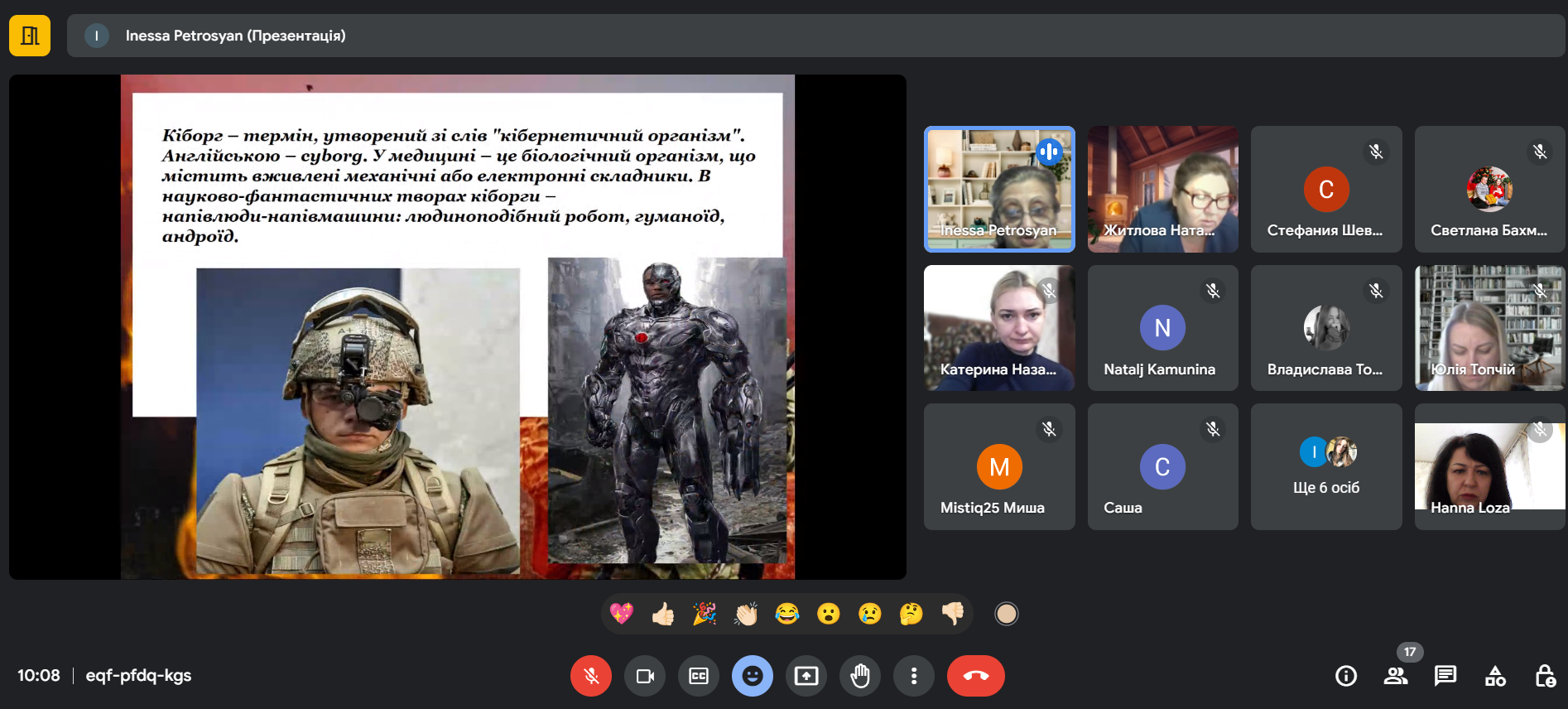
Task: Open host controls lock icon
Action: pyautogui.click(x=1545, y=676)
